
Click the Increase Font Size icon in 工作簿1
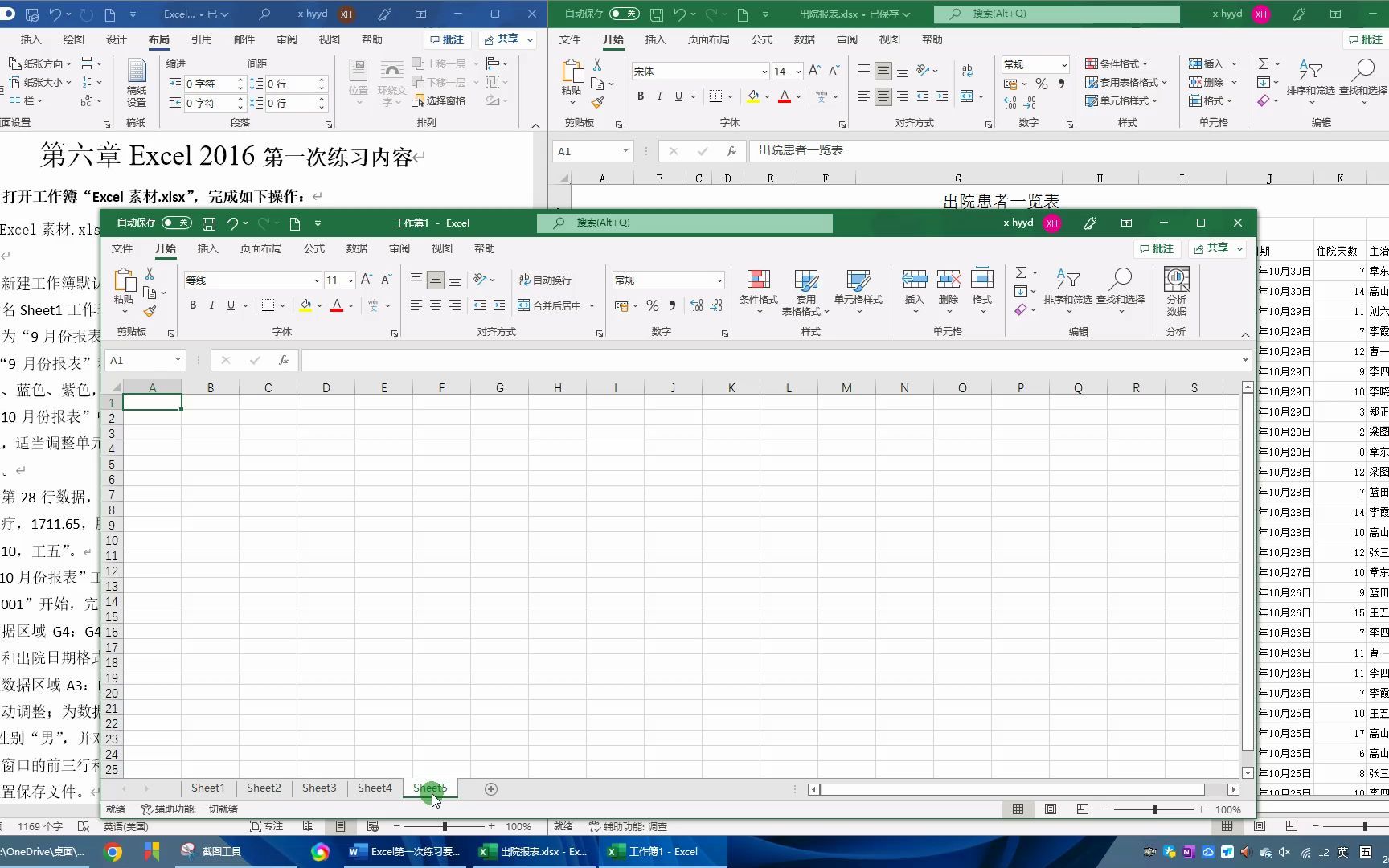367,280
